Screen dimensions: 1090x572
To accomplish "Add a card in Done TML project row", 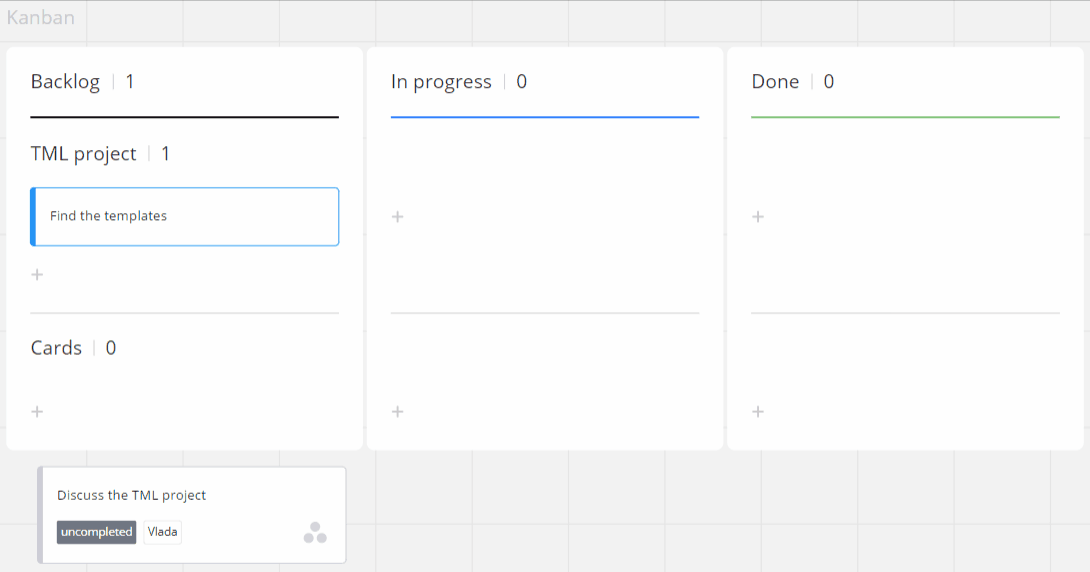I will click(x=758, y=217).
